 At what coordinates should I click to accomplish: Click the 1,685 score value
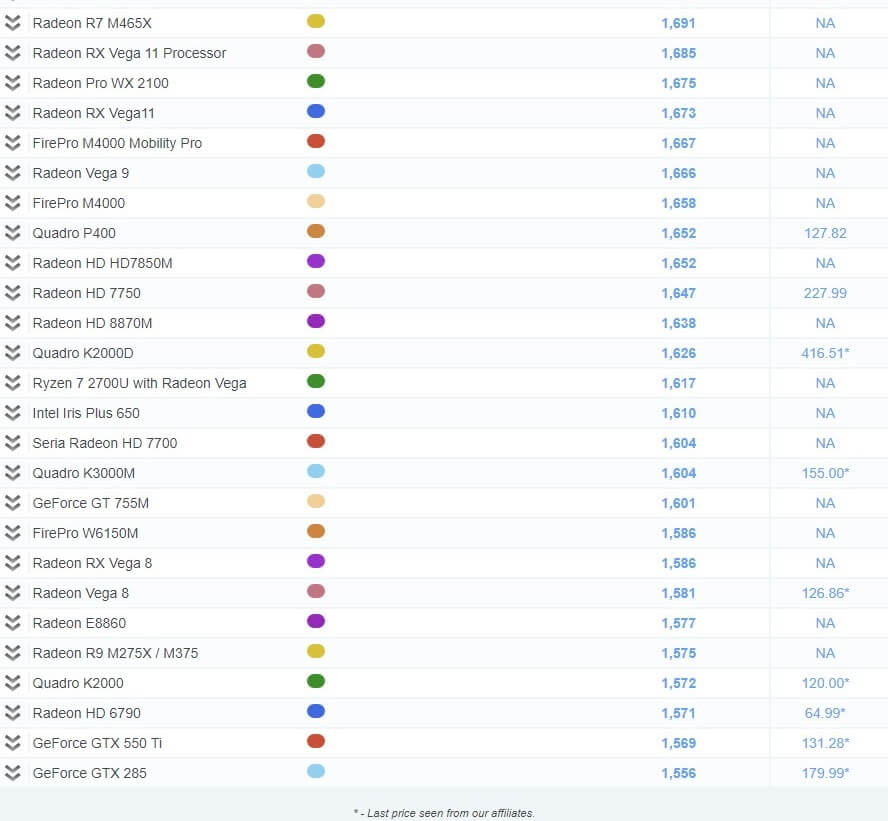click(x=678, y=54)
